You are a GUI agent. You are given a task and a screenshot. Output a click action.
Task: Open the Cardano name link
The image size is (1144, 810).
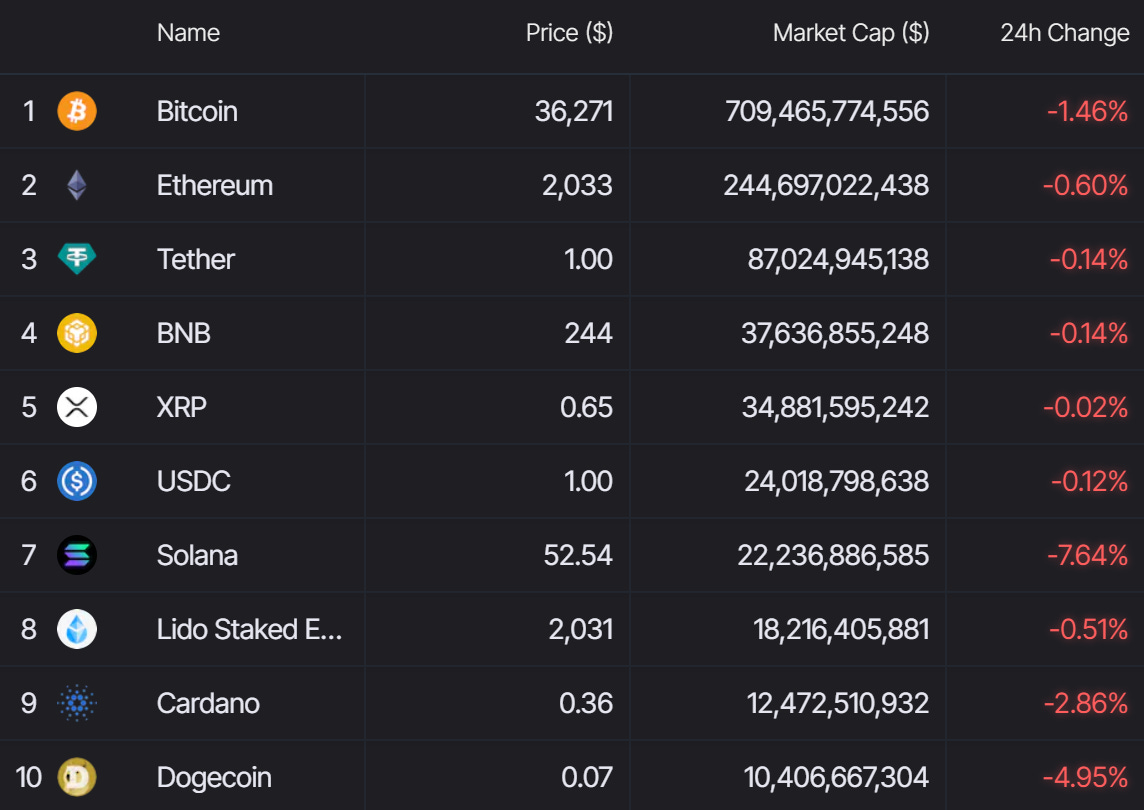tap(208, 703)
